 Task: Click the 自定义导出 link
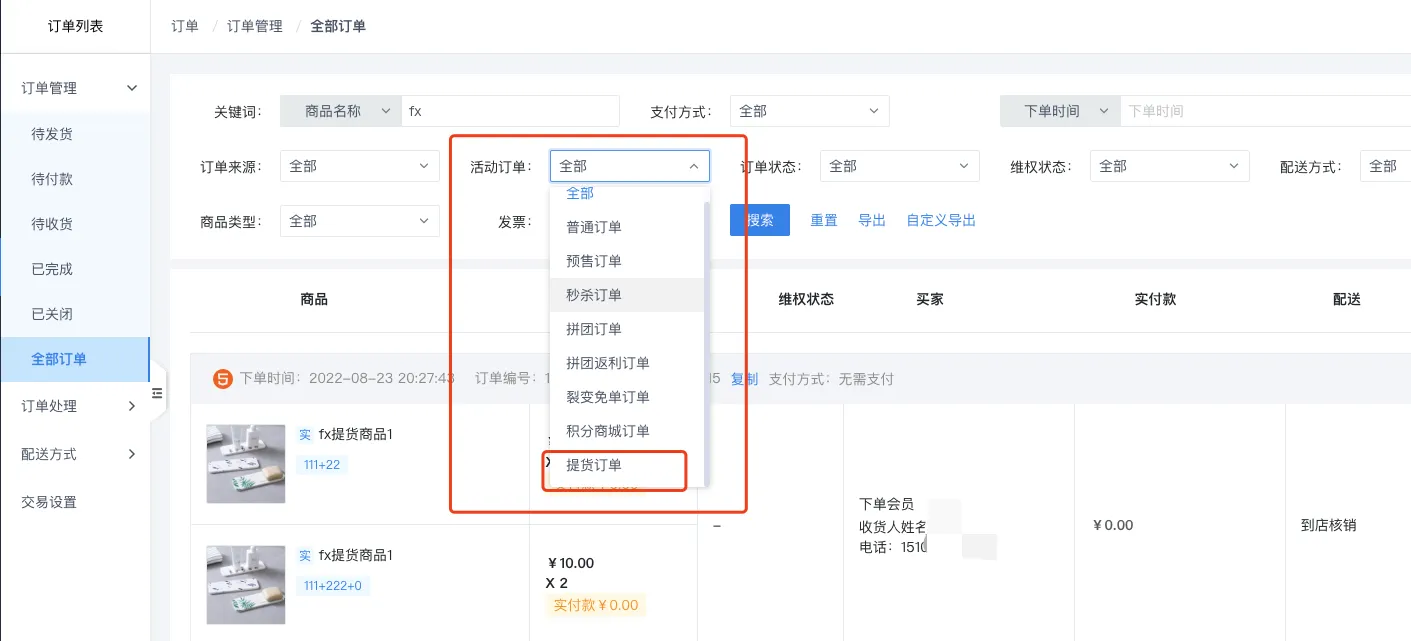tap(941, 220)
